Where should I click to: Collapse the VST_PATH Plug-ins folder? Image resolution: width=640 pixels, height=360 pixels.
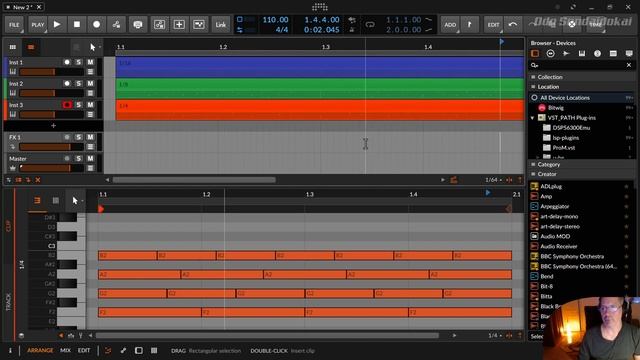tap(533, 118)
